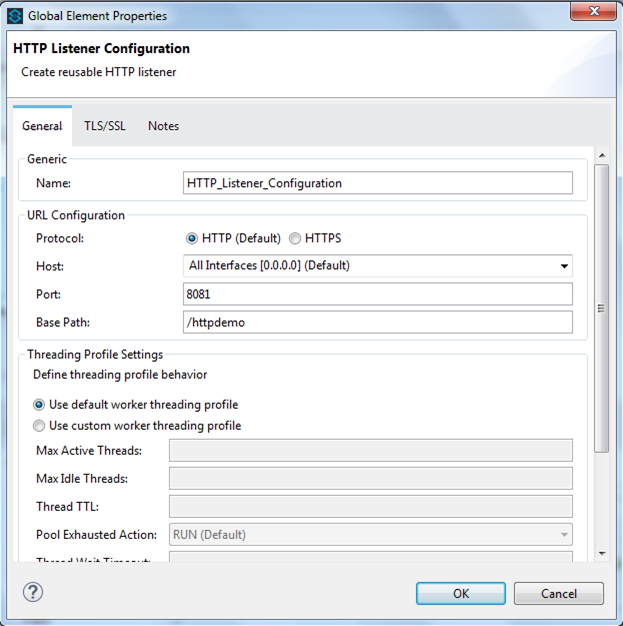Viewport: 623px width, 626px height.
Task: Focus the Base Path input field
Action: click(x=378, y=322)
